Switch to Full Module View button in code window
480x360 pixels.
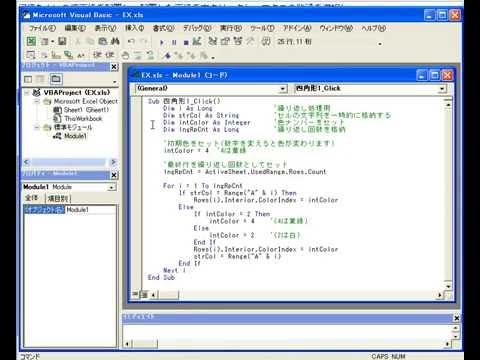tap(144, 294)
